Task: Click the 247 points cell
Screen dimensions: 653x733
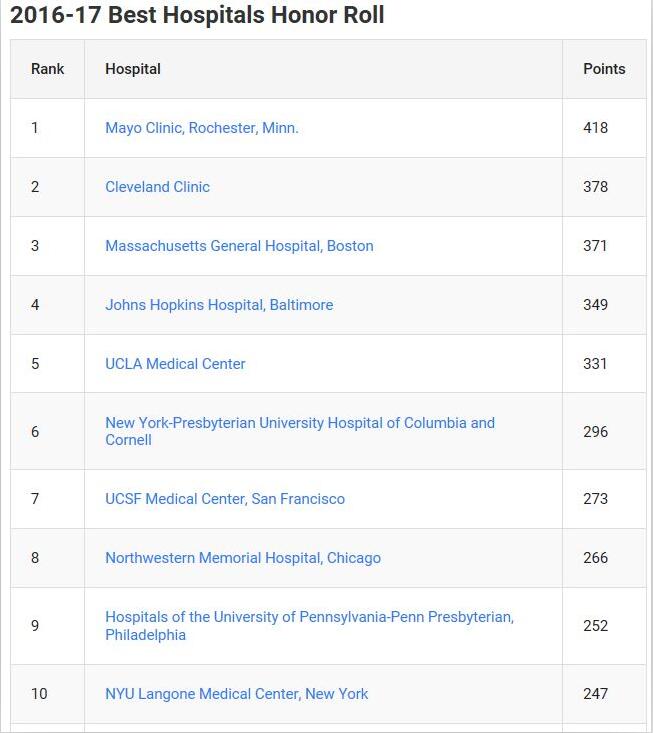Action: tap(595, 694)
